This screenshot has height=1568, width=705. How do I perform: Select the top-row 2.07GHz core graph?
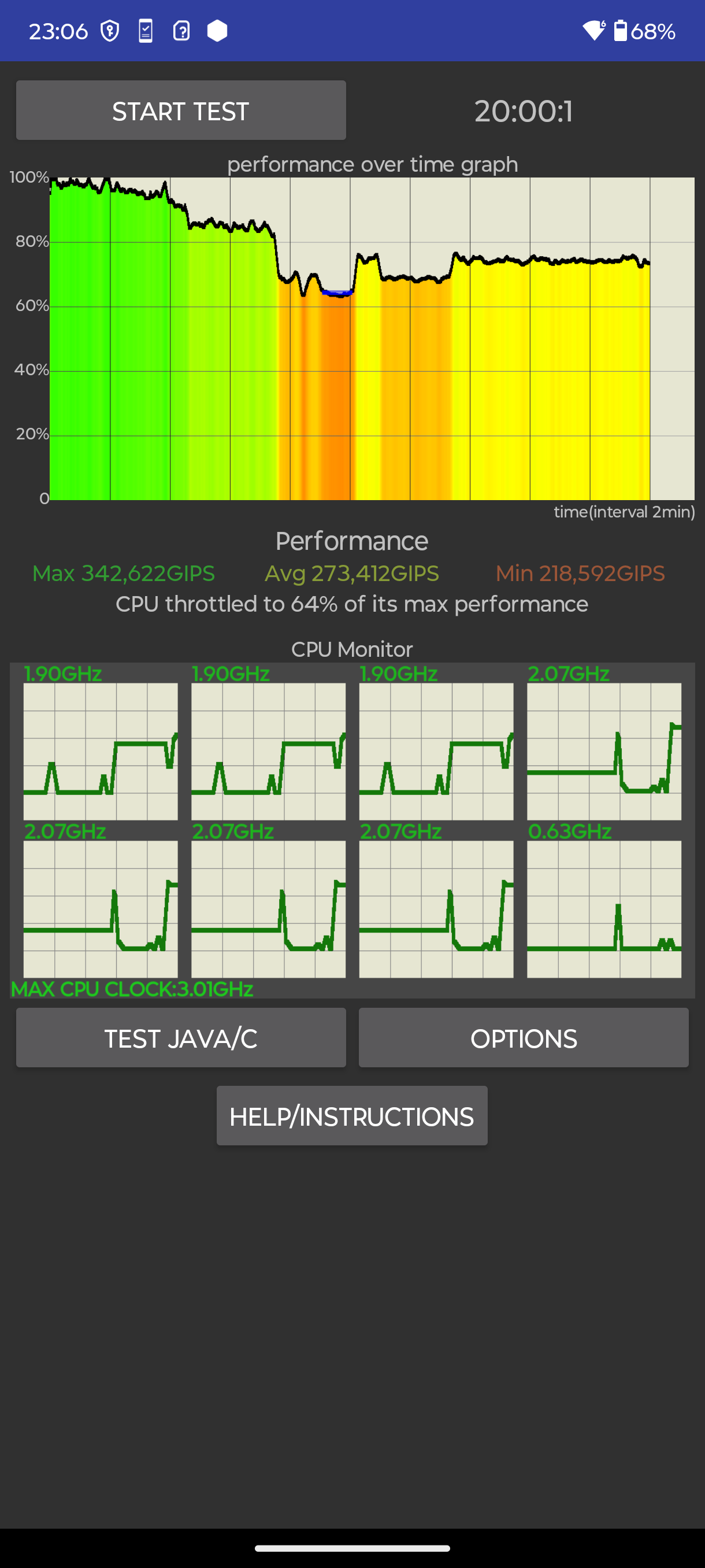coord(604,750)
